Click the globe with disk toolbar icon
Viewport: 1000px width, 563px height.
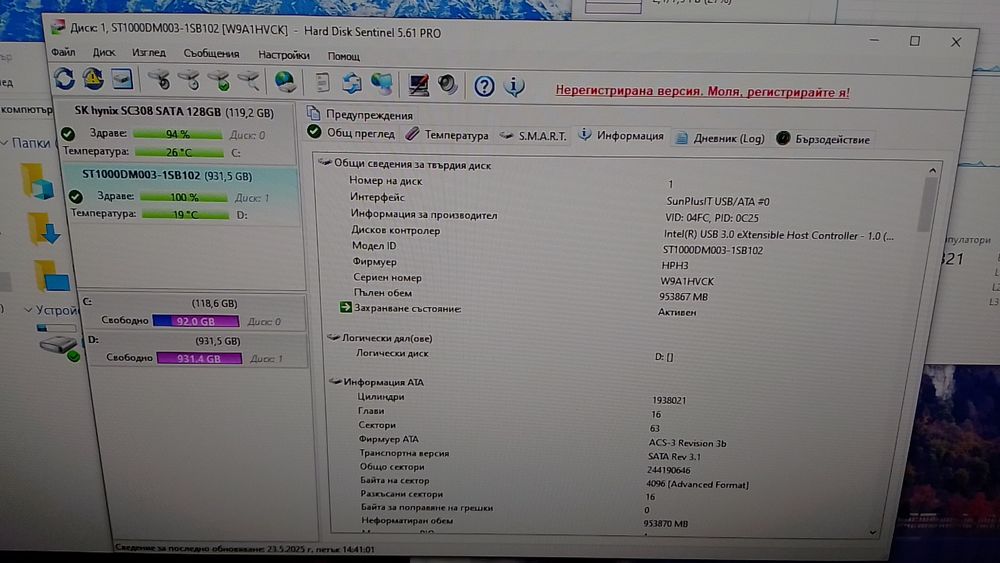[285, 82]
